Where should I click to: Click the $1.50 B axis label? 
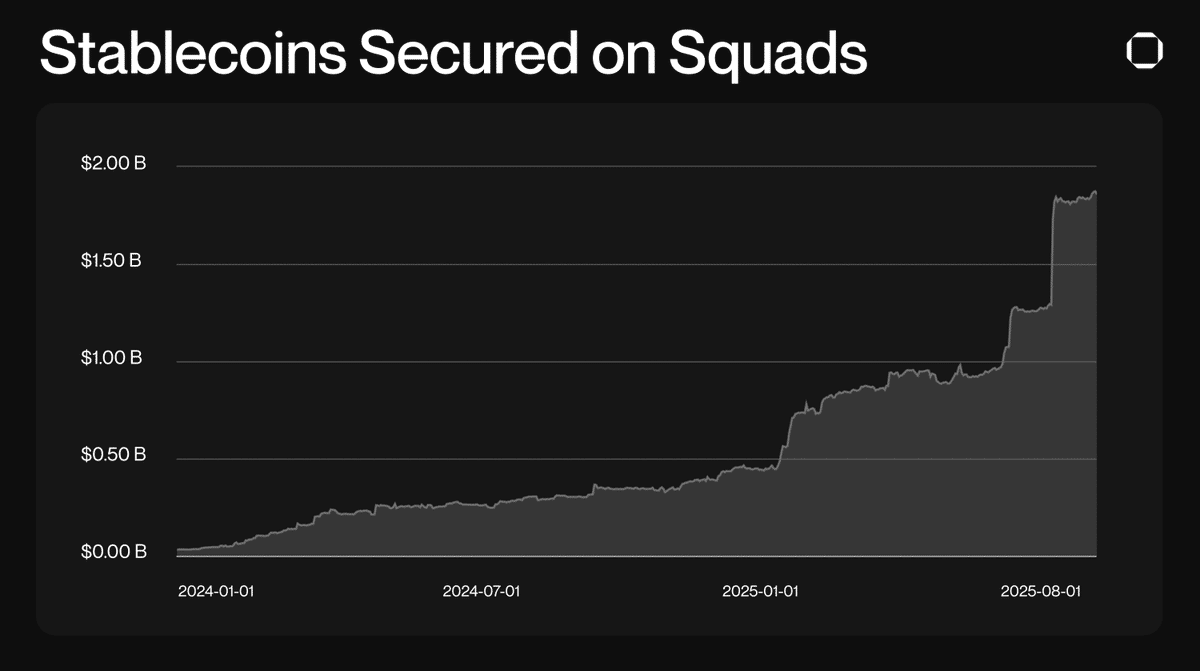point(111,261)
